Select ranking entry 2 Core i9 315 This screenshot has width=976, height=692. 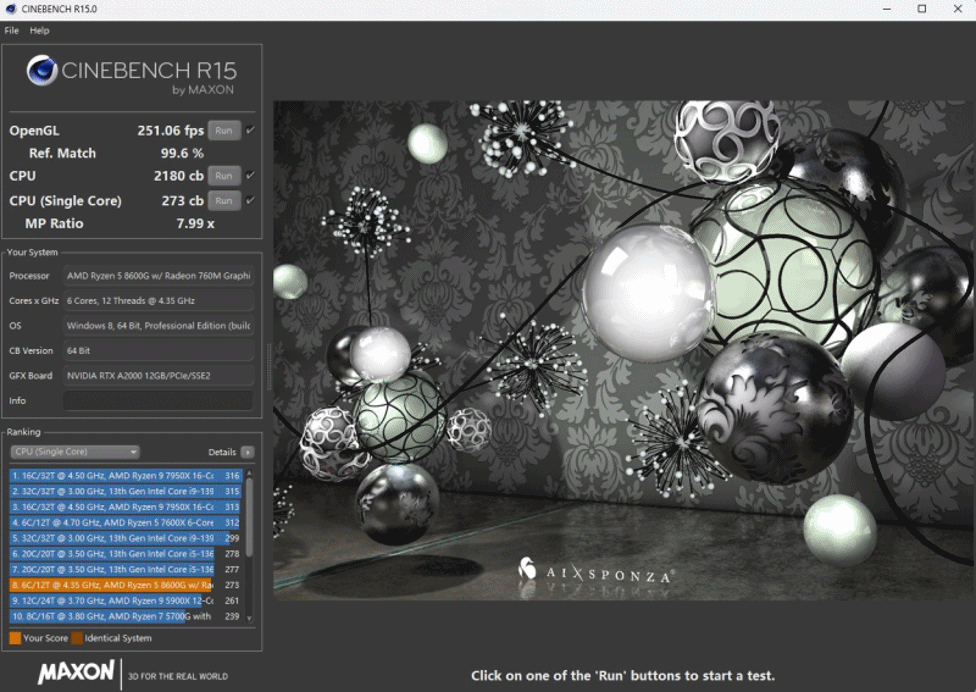click(126, 491)
